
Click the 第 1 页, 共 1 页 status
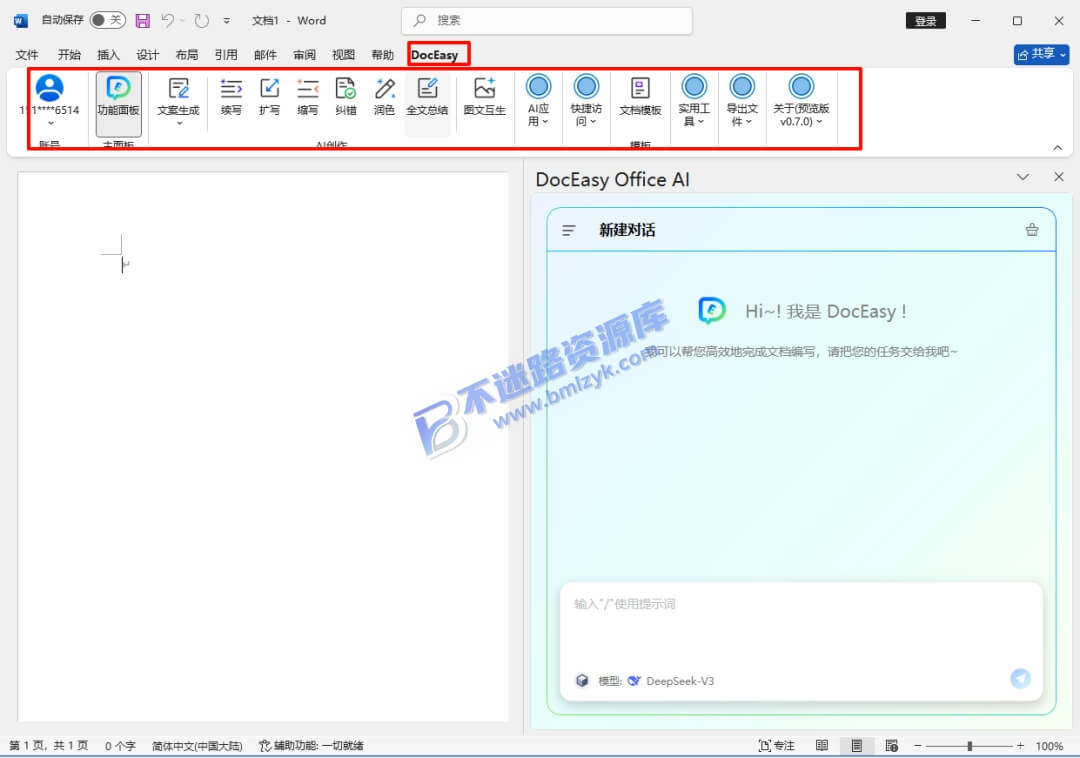(x=48, y=746)
